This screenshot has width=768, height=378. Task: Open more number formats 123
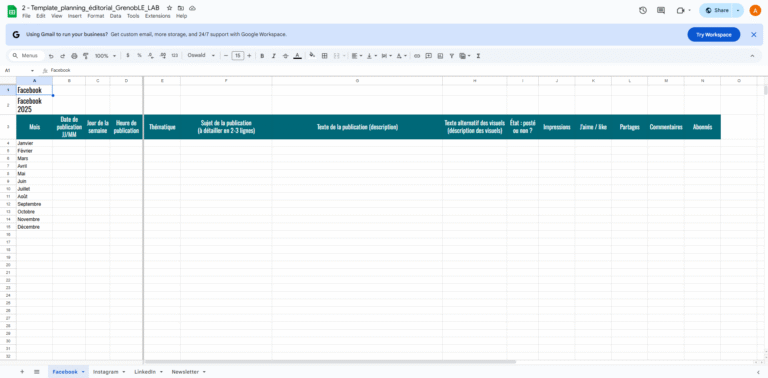click(175, 56)
